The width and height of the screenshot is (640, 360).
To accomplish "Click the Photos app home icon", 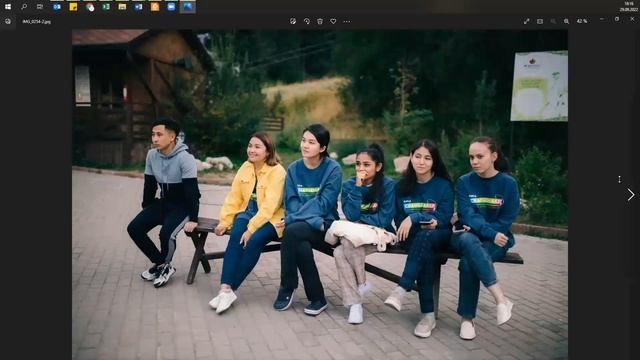I will point(8,21).
